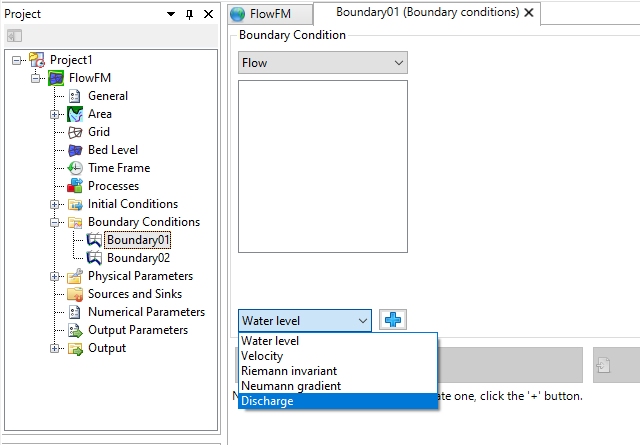This screenshot has width=640, height=445.
Task: Click the General document icon
Action: pyautogui.click(x=75, y=96)
